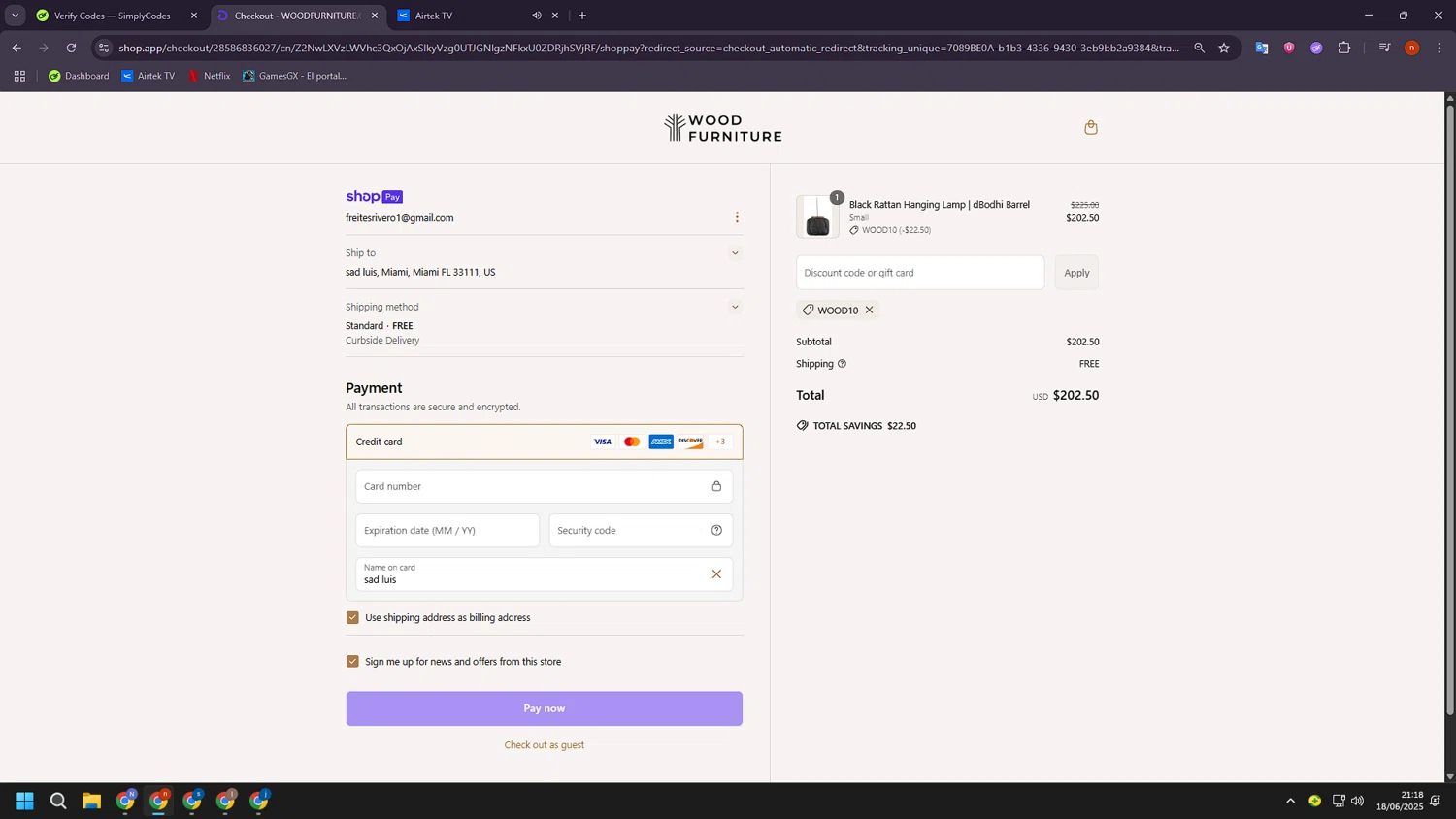Open the browser zoom magnifier icon
This screenshot has width=1456, height=819.
point(1200,48)
